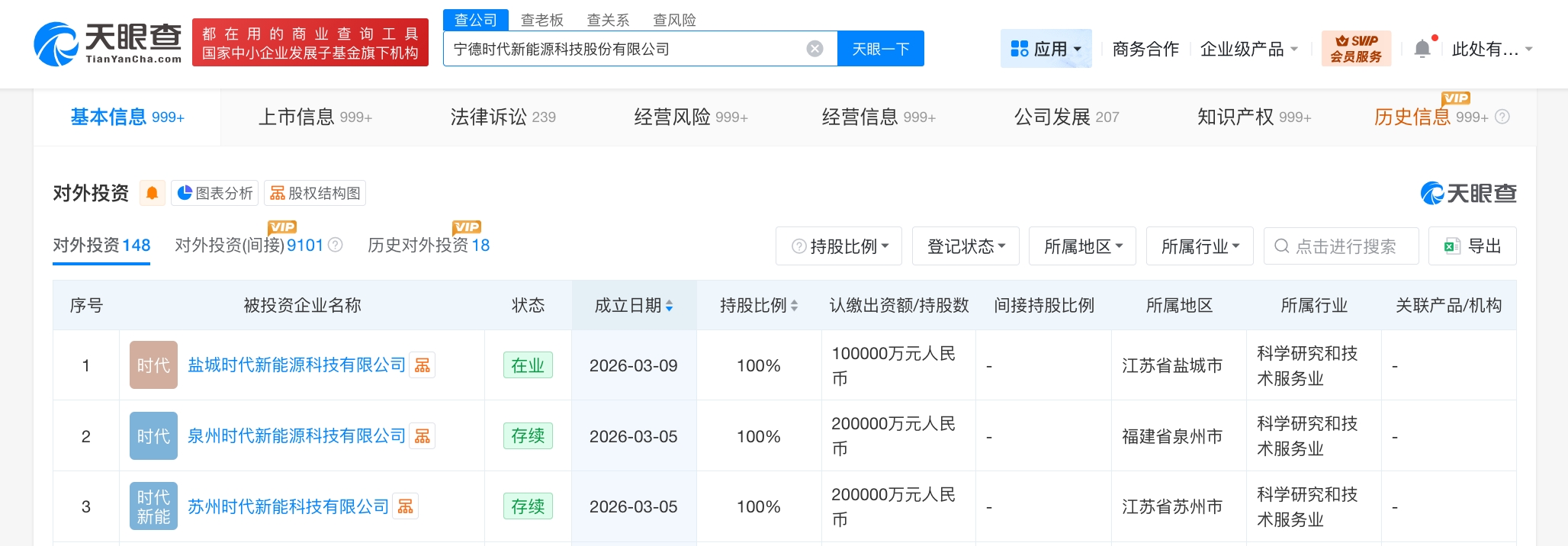This screenshot has height=546, width=1568.
Task: Expand the 持股比例 filter dropdown
Action: pos(839,246)
